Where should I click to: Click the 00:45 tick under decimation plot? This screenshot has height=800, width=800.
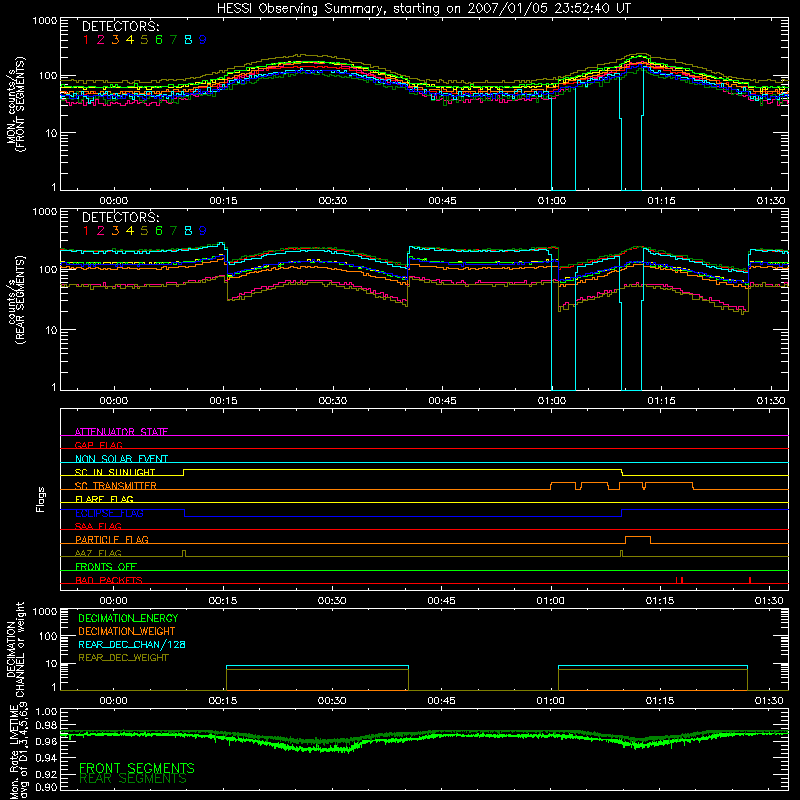coord(441,701)
